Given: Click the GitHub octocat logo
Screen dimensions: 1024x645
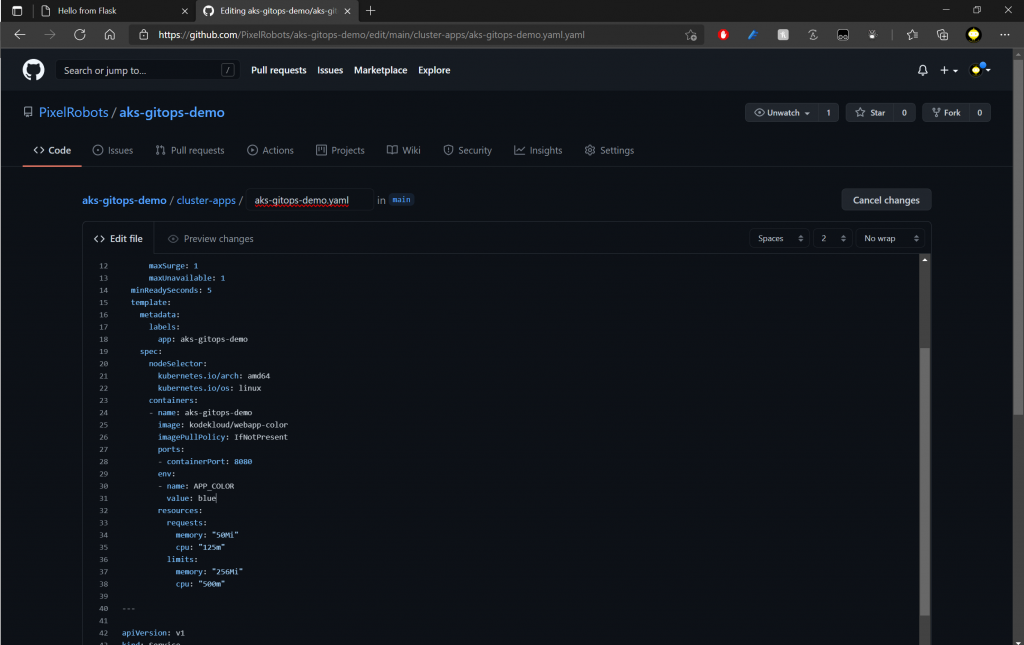Looking at the screenshot, I should click(x=33, y=70).
